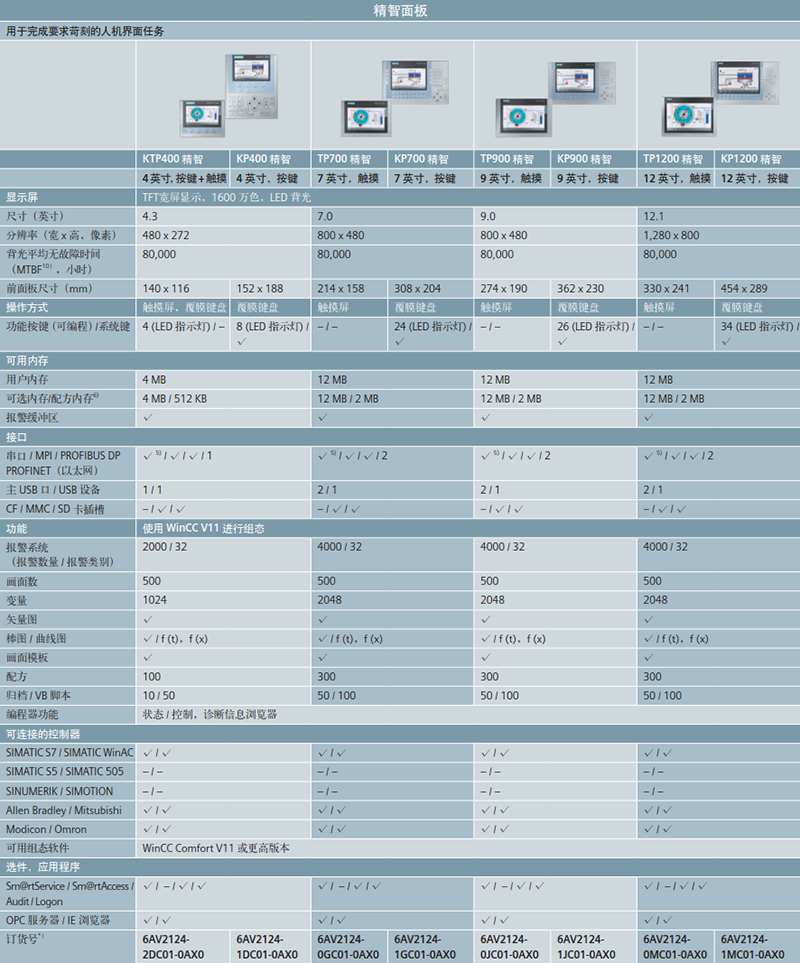The height and width of the screenshot is (963, 800).
Task: Select the 可连接的控制器 section header
Action: 400,733
